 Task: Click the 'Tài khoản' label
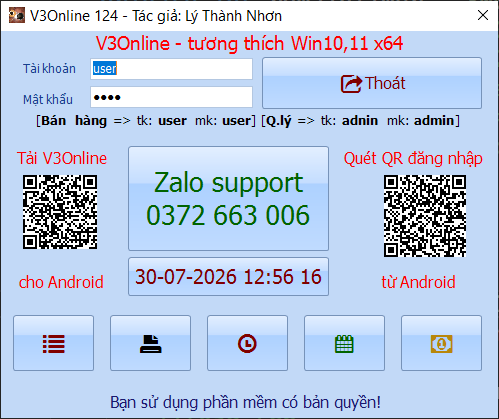click(49, 69)
